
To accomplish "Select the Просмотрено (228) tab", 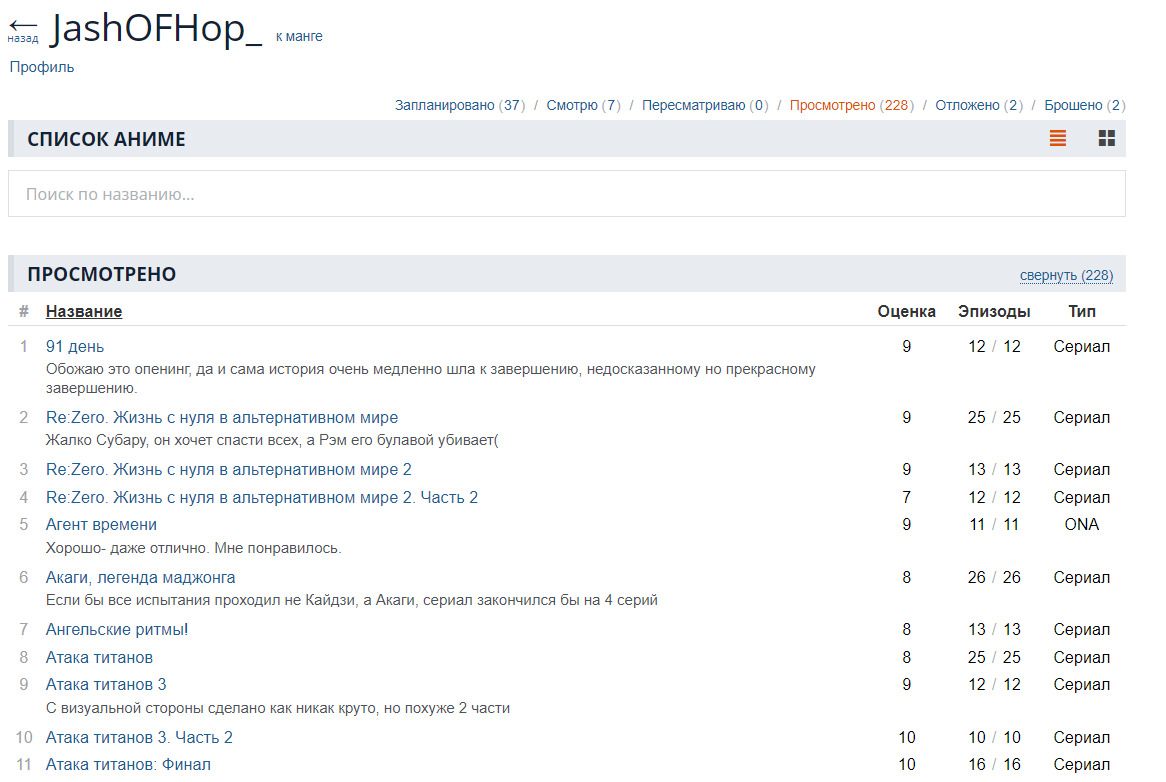I will coord(851,105).
